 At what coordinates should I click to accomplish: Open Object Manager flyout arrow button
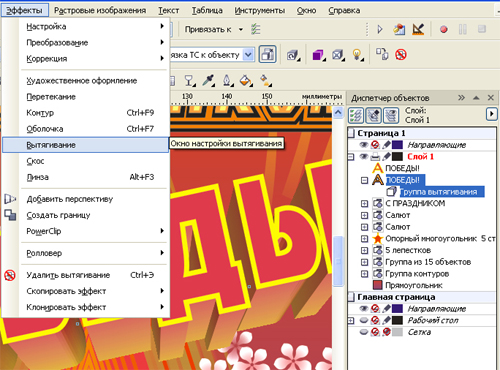(492, 114)
